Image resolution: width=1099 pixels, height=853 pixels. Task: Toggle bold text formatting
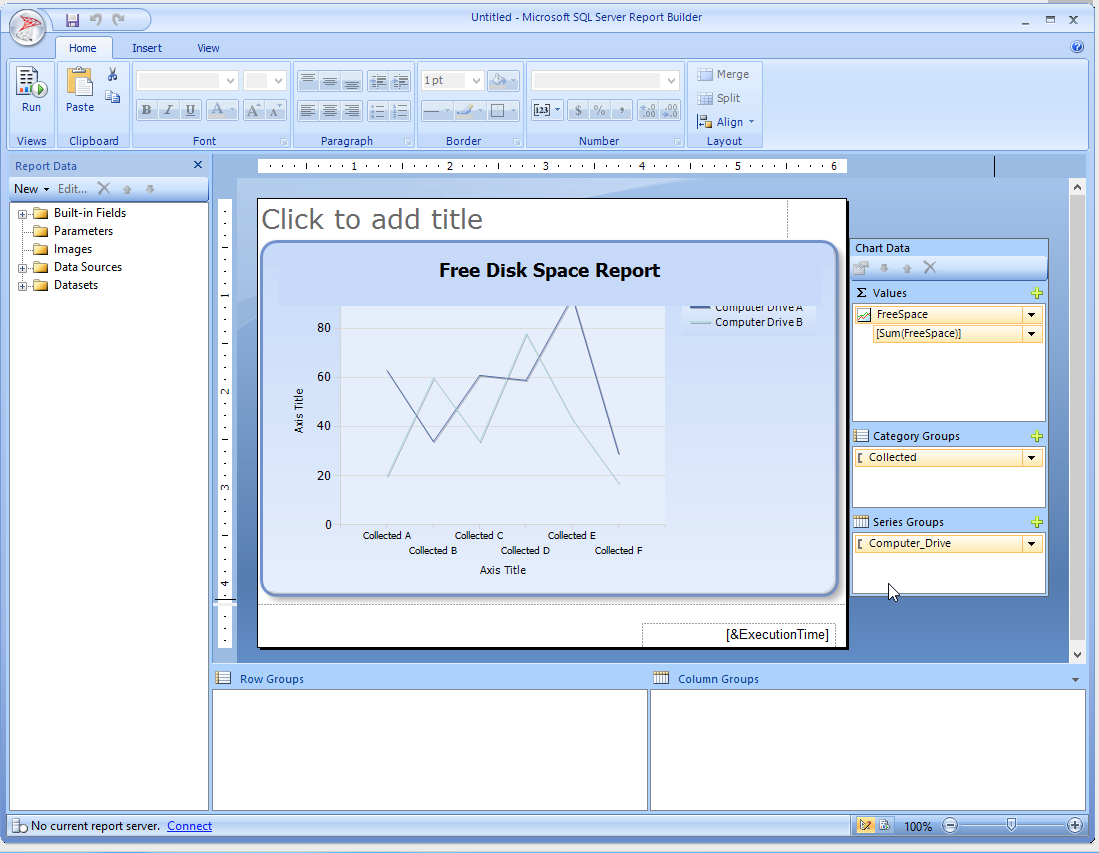147,111
